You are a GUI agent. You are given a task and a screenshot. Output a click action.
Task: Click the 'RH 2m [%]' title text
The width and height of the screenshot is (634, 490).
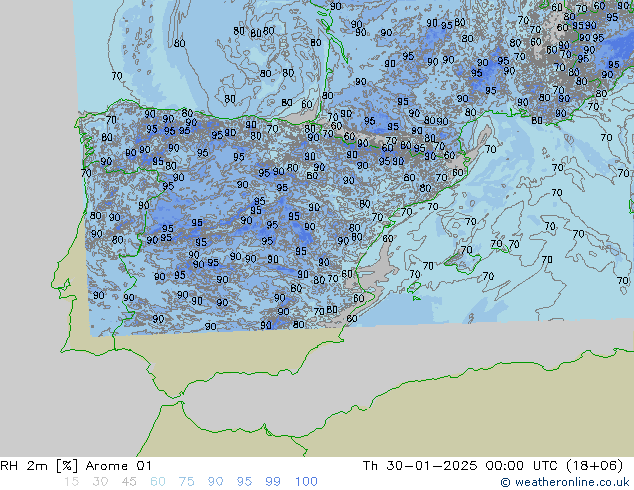[39, 466]
